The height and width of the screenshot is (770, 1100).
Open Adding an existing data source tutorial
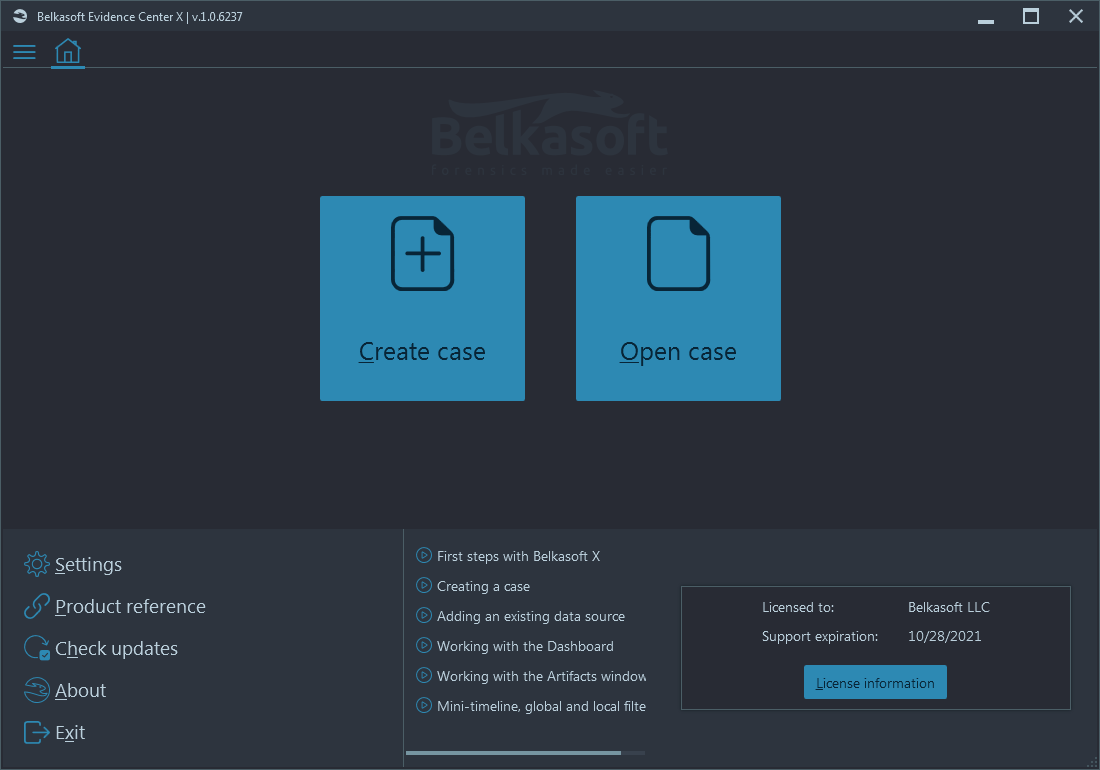pyautogui.click(x=531, y=616)
